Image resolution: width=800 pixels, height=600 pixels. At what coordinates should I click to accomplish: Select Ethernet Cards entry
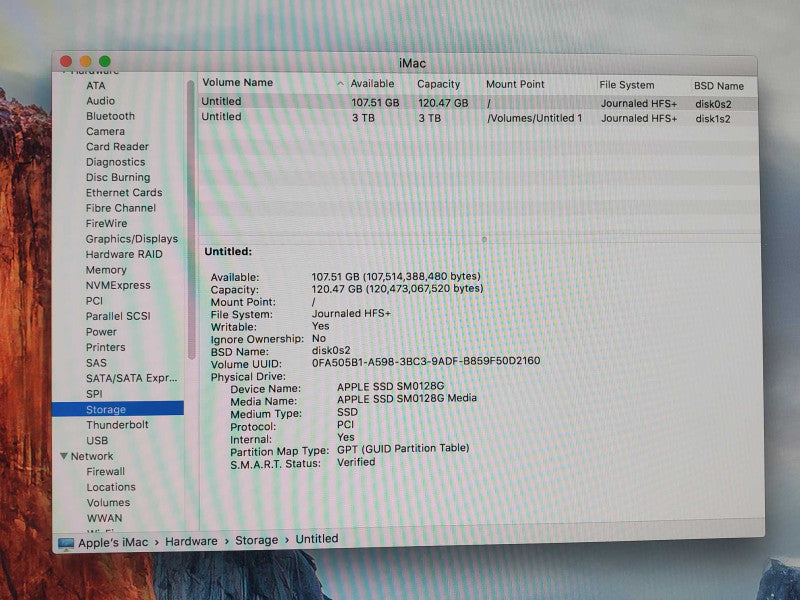[x=123, y=193]
